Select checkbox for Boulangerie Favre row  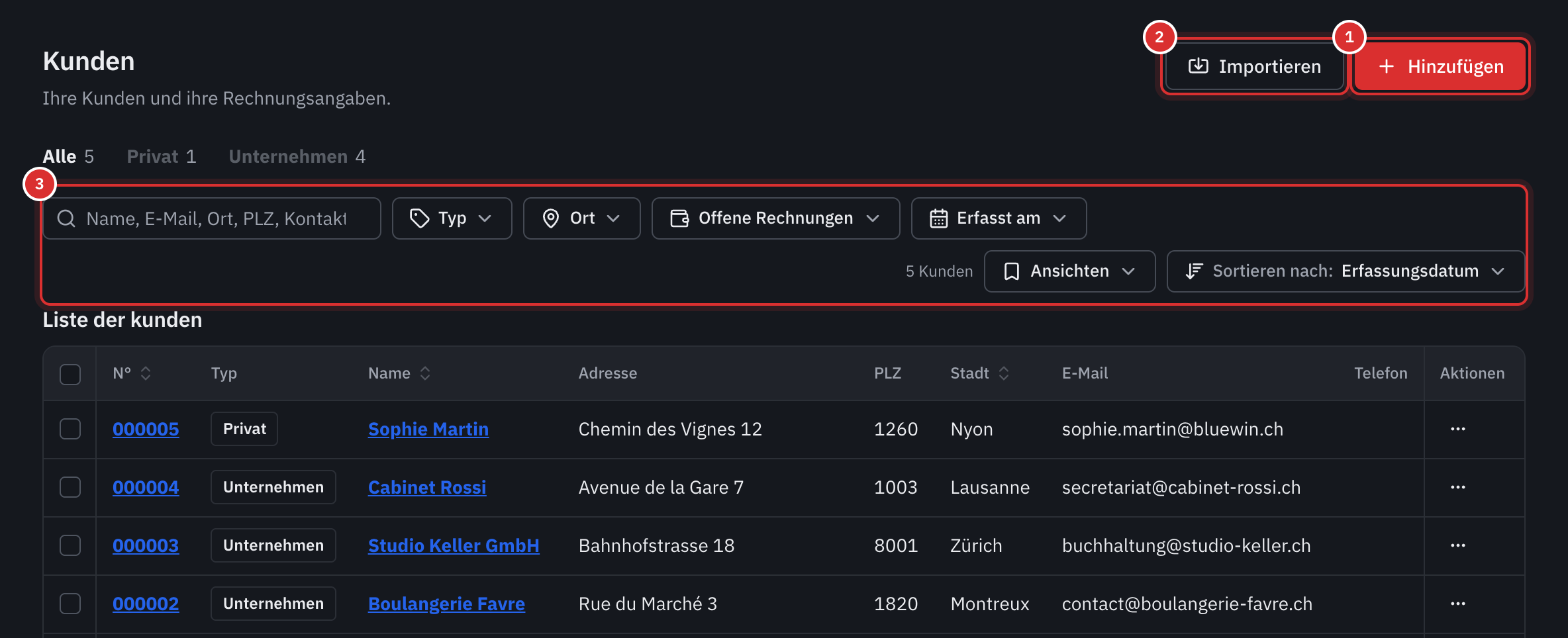(x=70, y=604)
